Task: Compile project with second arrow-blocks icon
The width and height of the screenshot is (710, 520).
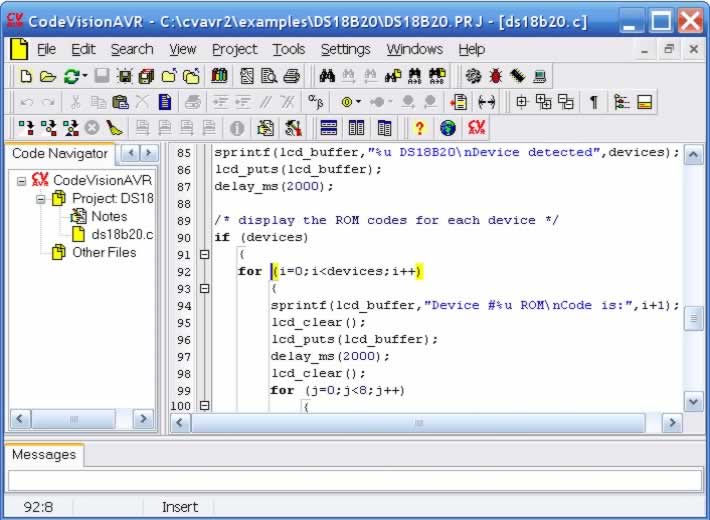Action: tap(48, 128)
